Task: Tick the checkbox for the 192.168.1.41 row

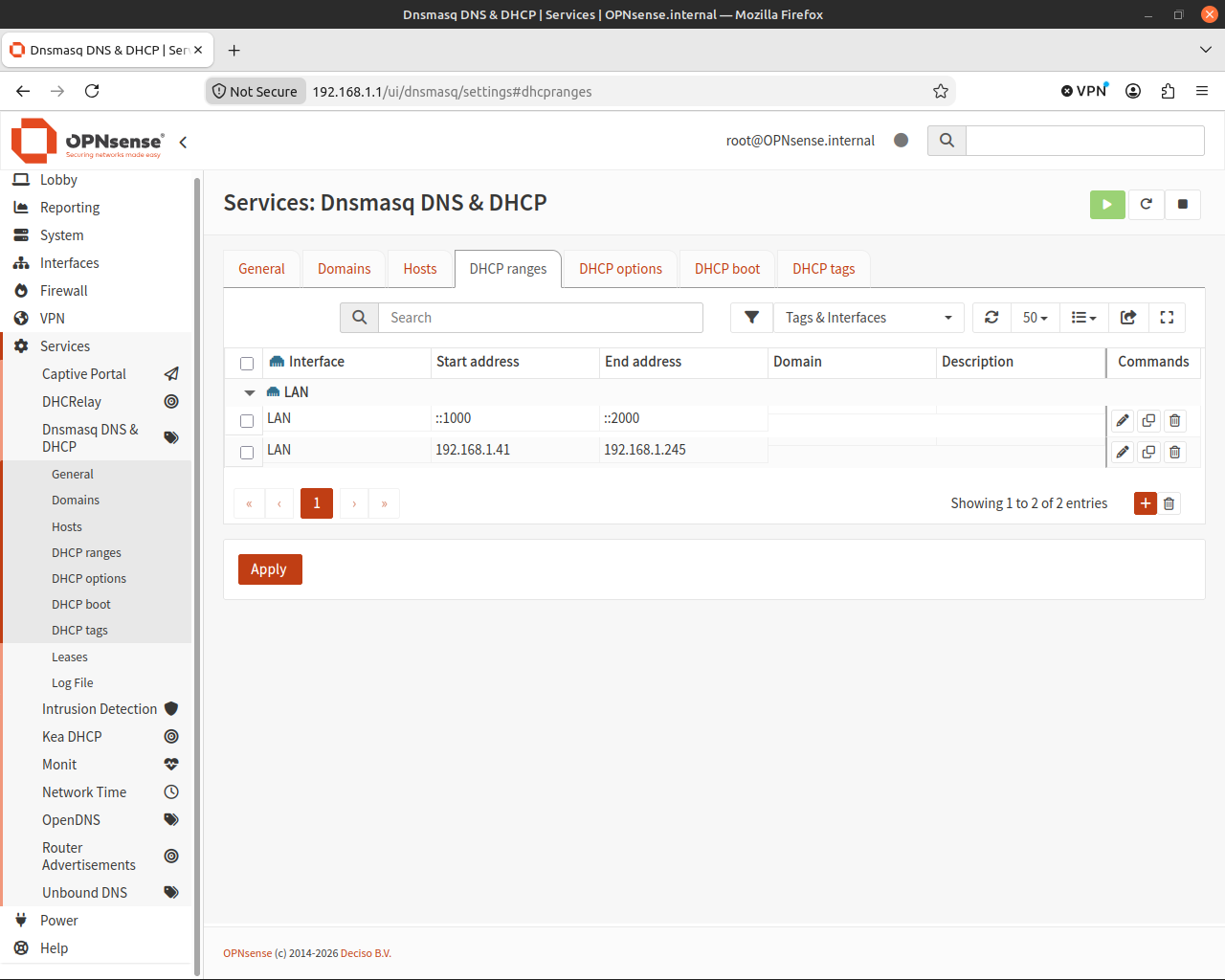Action: 247,453
